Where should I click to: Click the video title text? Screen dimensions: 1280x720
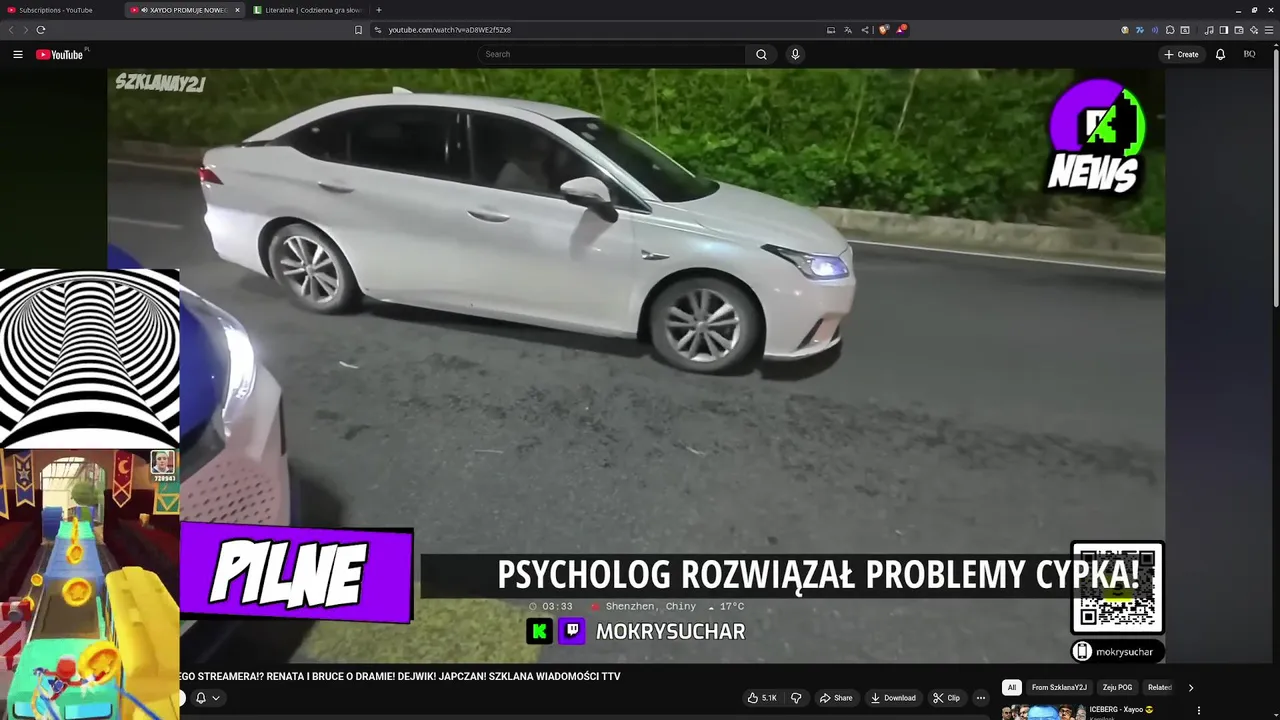point(400,677)
